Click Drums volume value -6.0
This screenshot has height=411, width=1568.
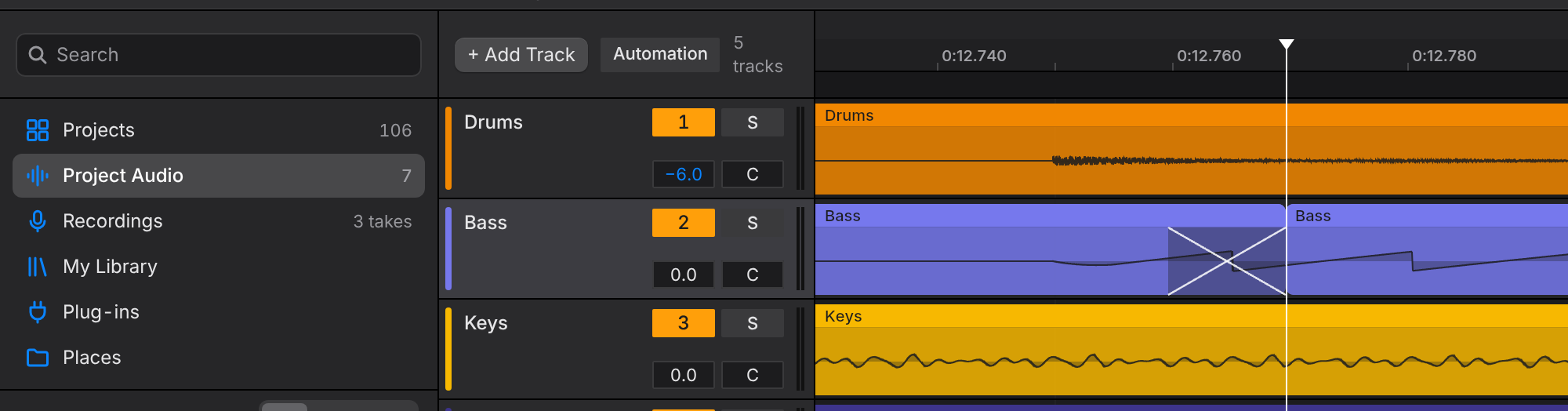coord(684,174)
